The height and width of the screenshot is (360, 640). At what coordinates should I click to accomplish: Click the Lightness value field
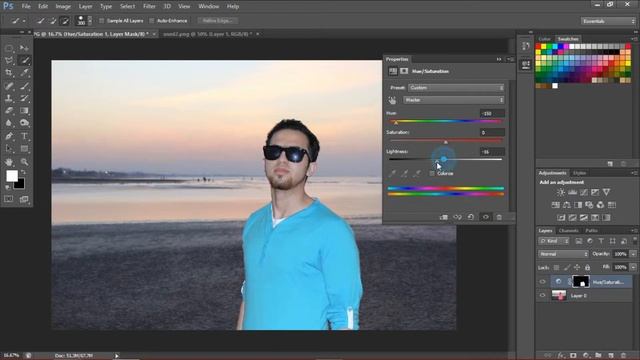click(x=492, y=152)
